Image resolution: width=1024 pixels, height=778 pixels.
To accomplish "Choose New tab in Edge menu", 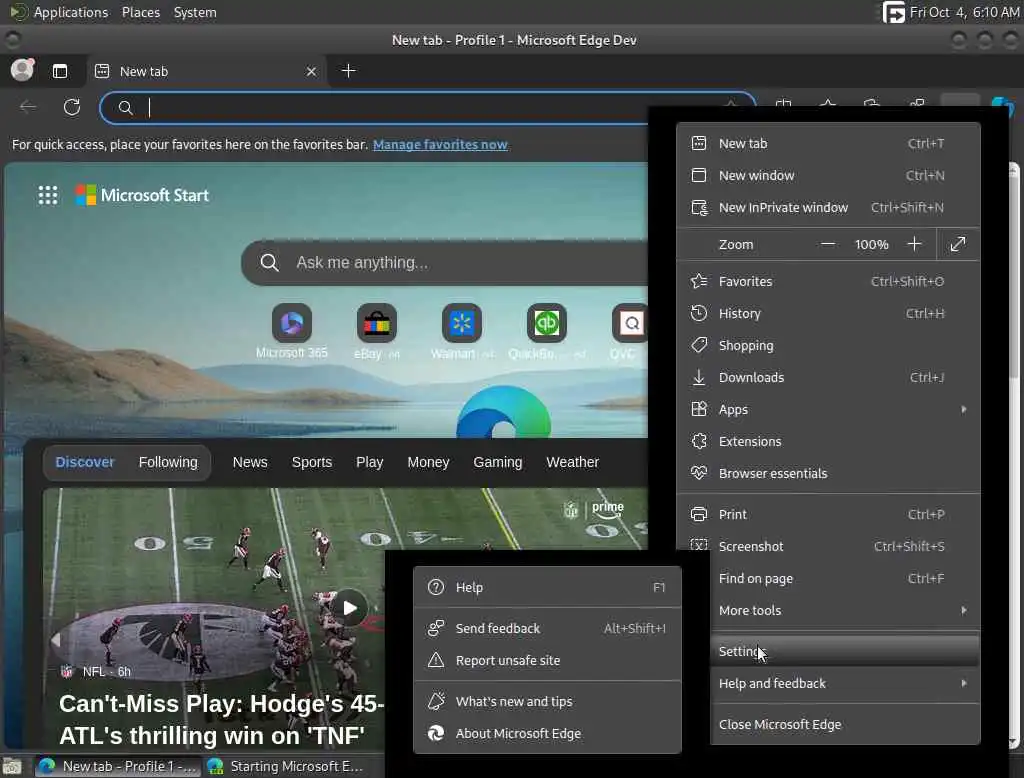I will point(828,143).
